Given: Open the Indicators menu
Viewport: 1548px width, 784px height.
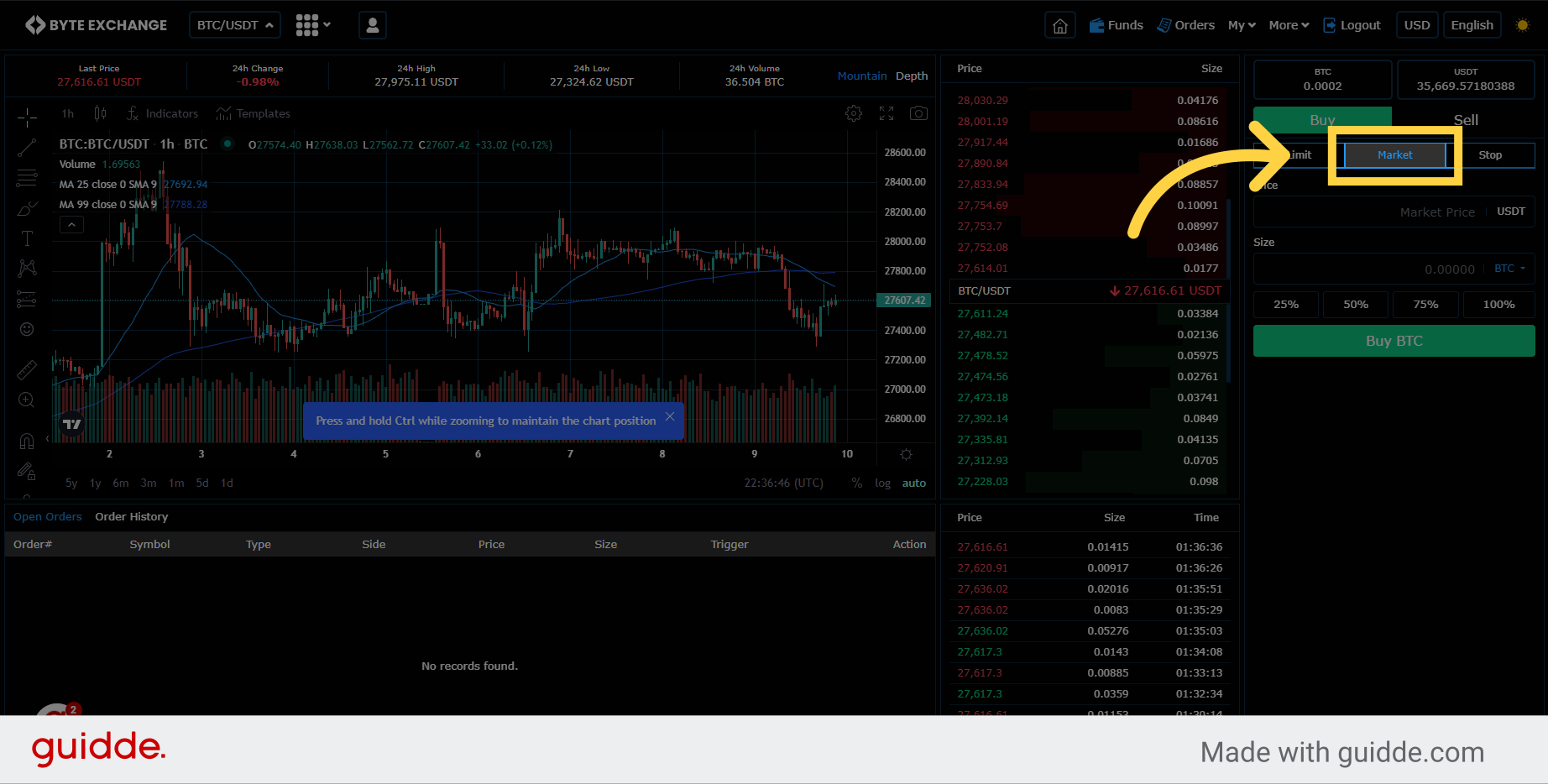Looking at the screenshot, I should [162, 113].
